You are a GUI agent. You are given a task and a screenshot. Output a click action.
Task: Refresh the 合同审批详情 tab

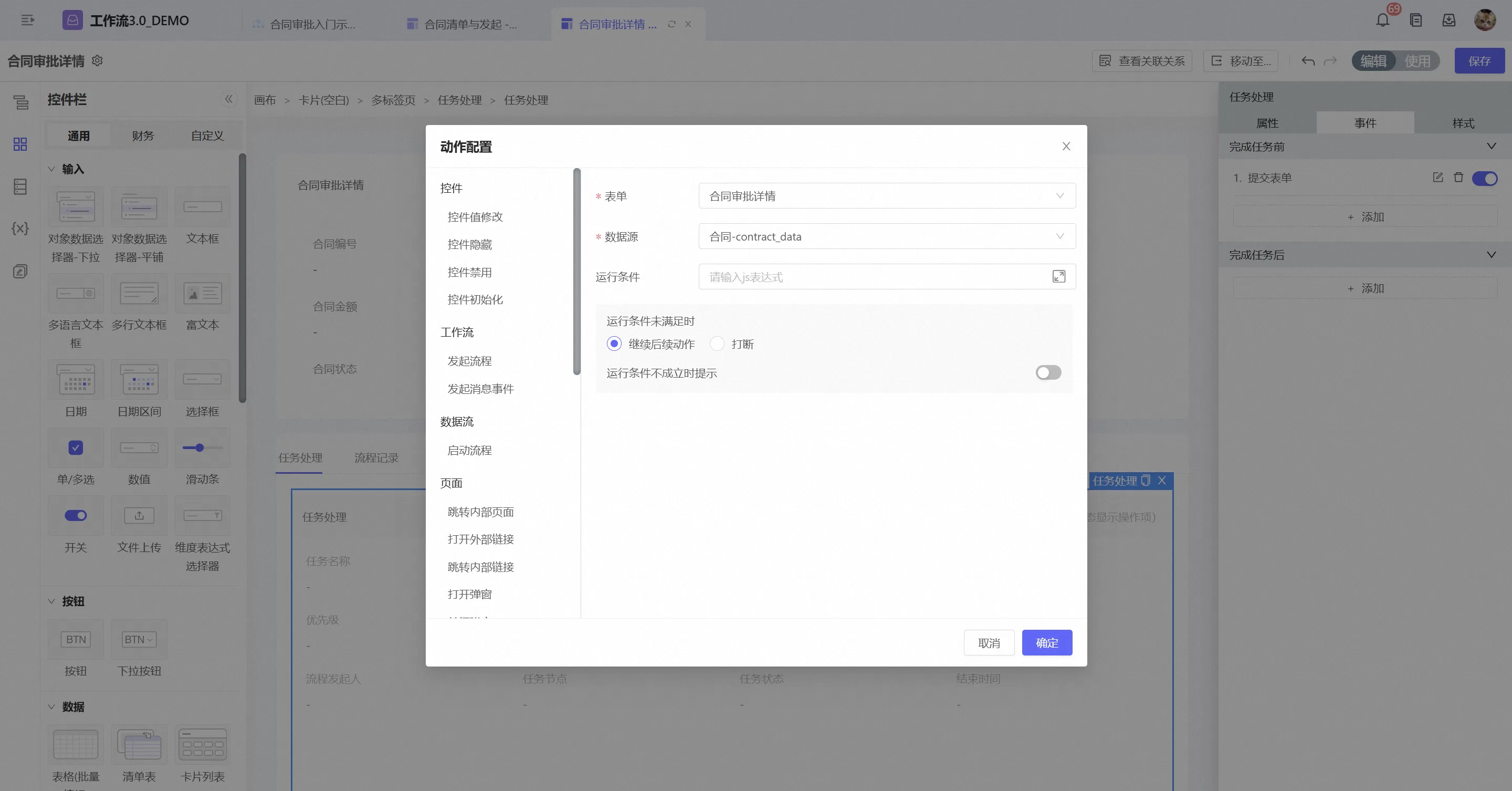[671, 24]
